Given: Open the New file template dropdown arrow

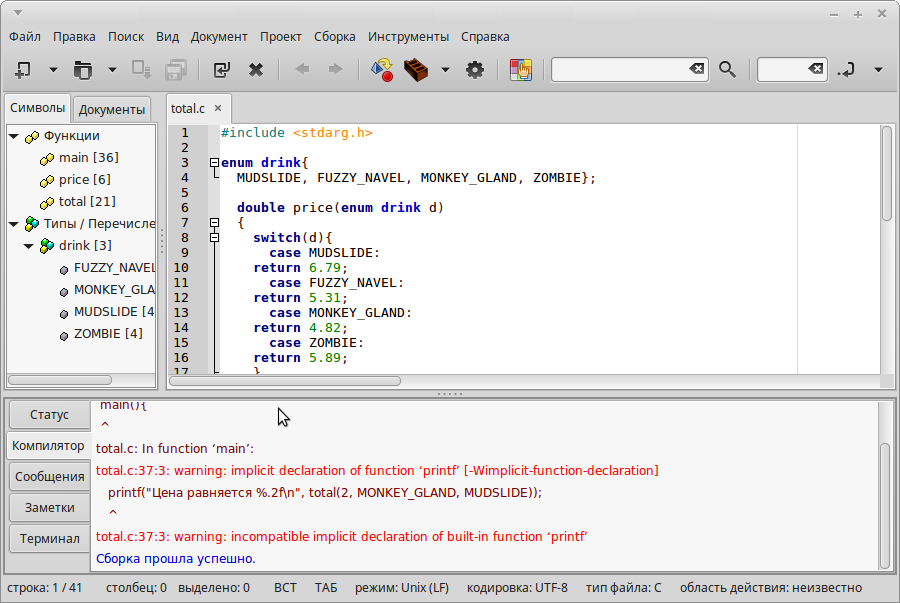Looking at the screenshot, I should click(53, 70).
